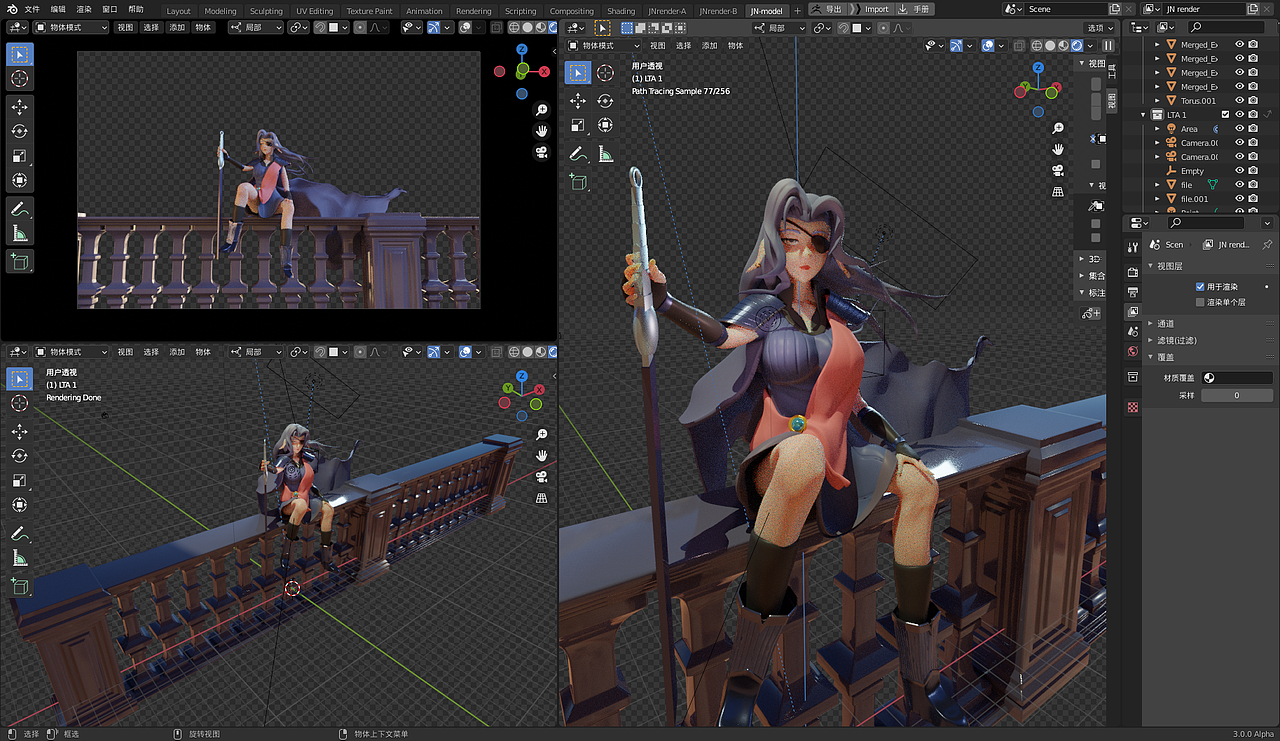Switch perspective/orthographic in the right viewport

point(1058,192)
